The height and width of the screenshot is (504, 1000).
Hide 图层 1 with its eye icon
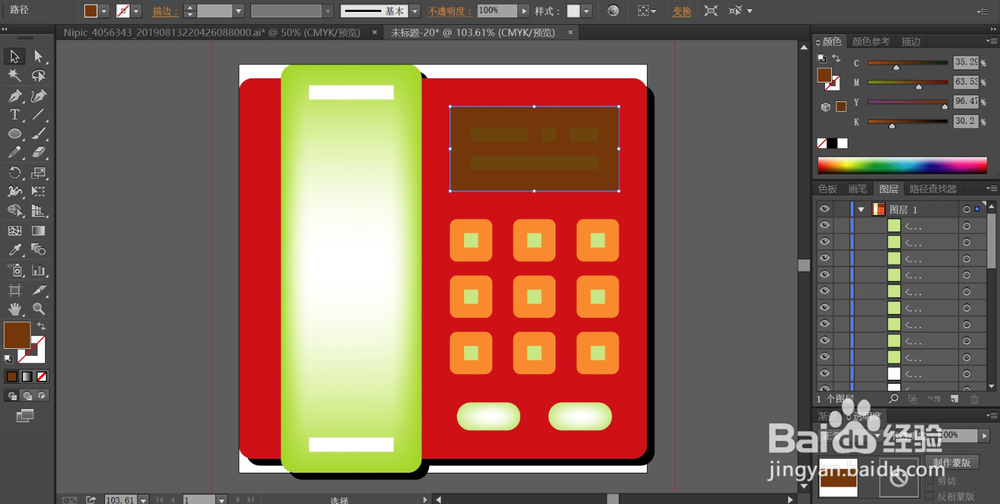825,209
